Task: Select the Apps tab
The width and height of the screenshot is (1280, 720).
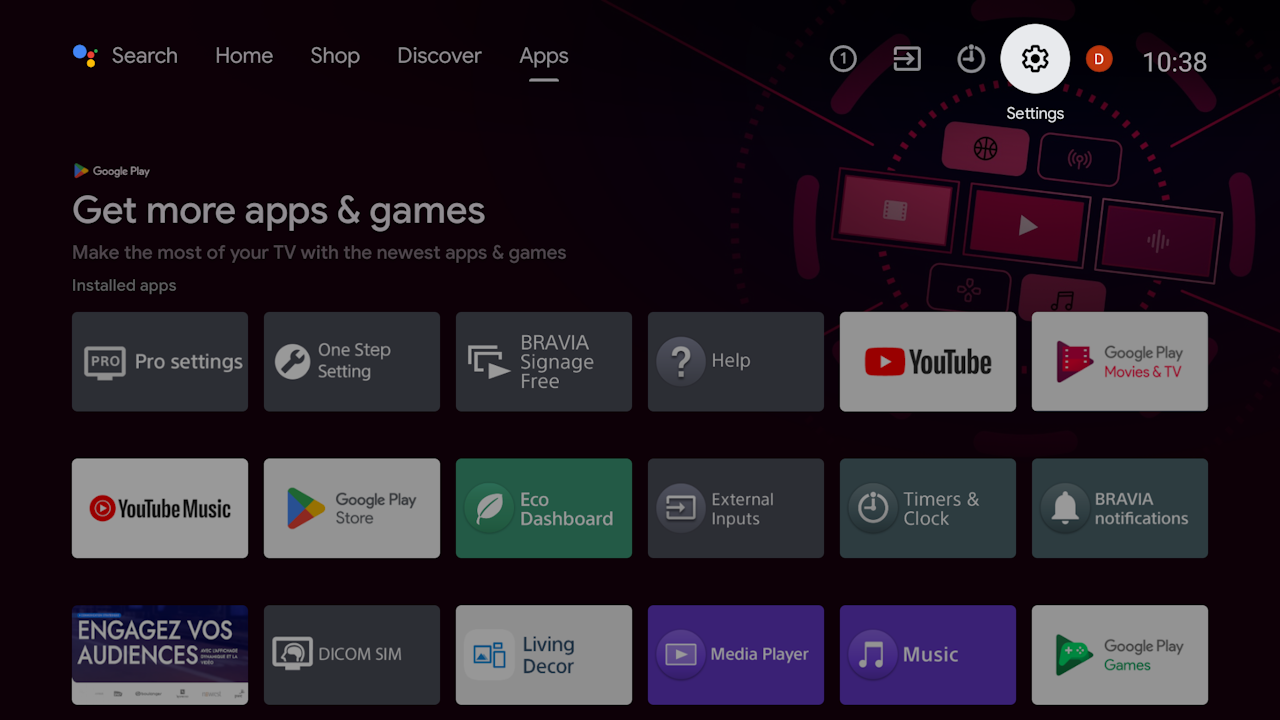Action: (544, 57)
